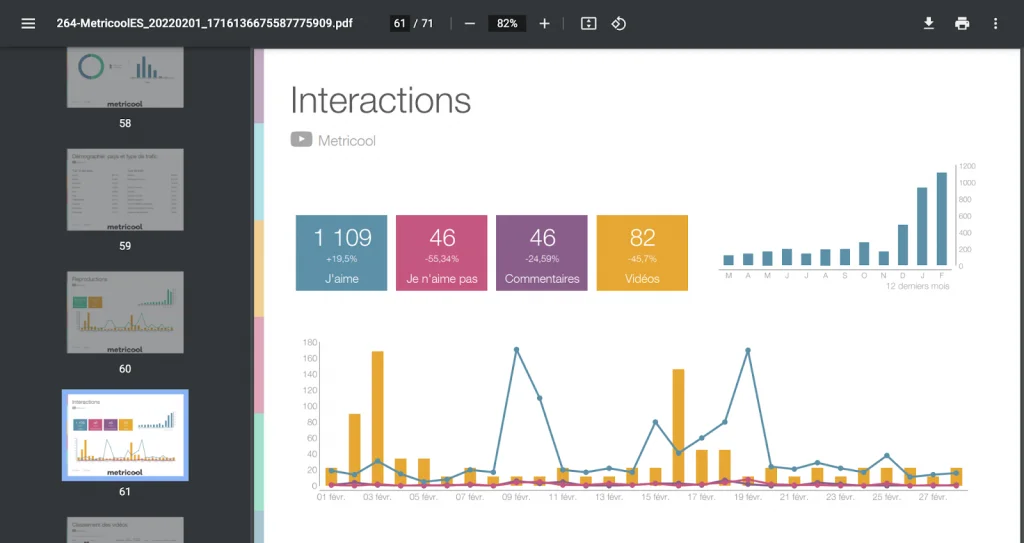1024x543 pixels.
Task: Click the 1200 value on monthly chart axis
Action: (968, 167)
